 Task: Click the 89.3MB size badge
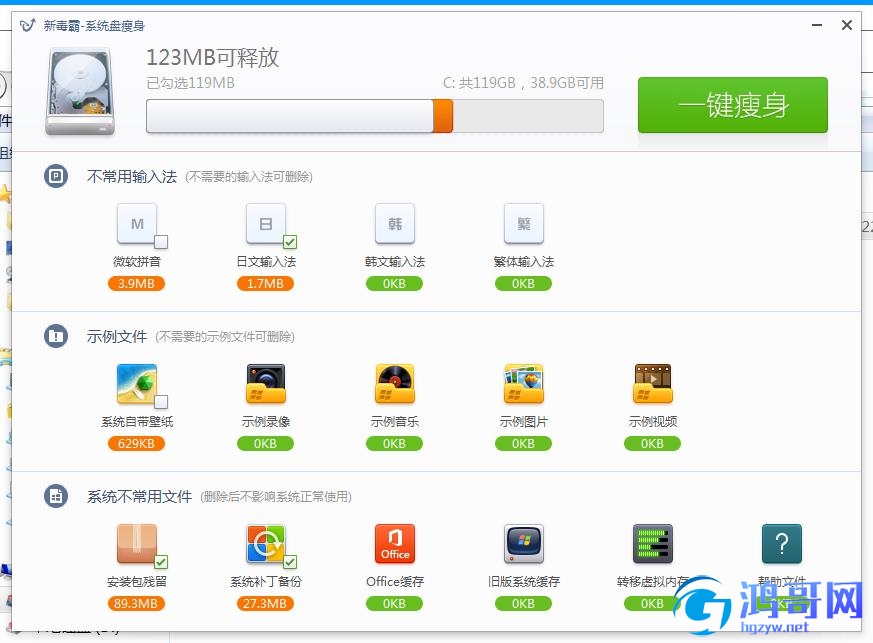click(x=136, y=603)
